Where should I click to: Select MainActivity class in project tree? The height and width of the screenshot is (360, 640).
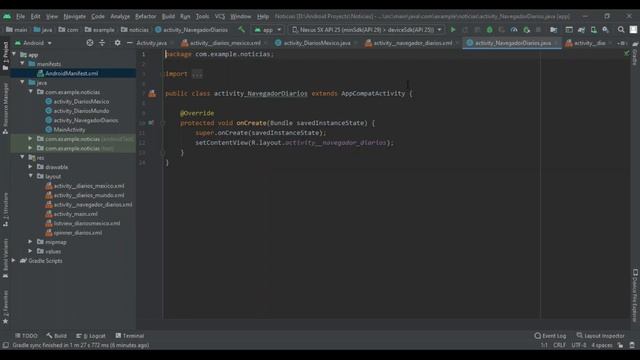coord(69,129)
